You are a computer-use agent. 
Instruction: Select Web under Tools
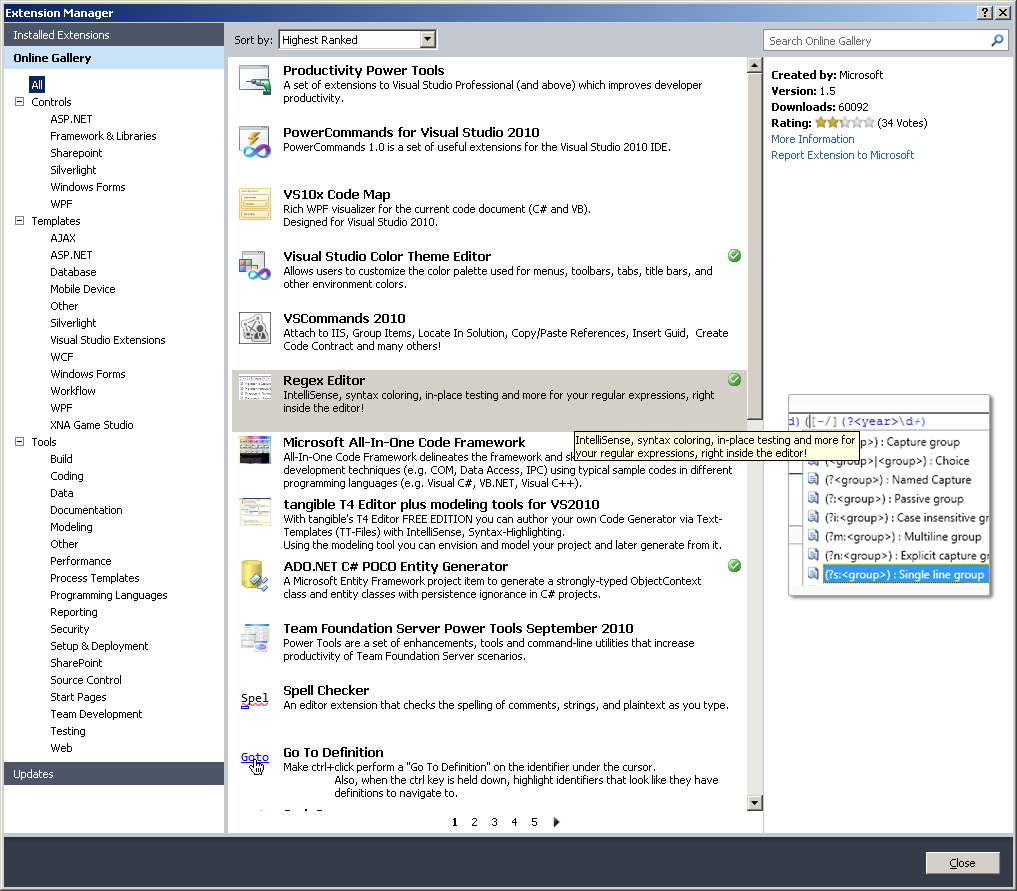click(61, 748)
